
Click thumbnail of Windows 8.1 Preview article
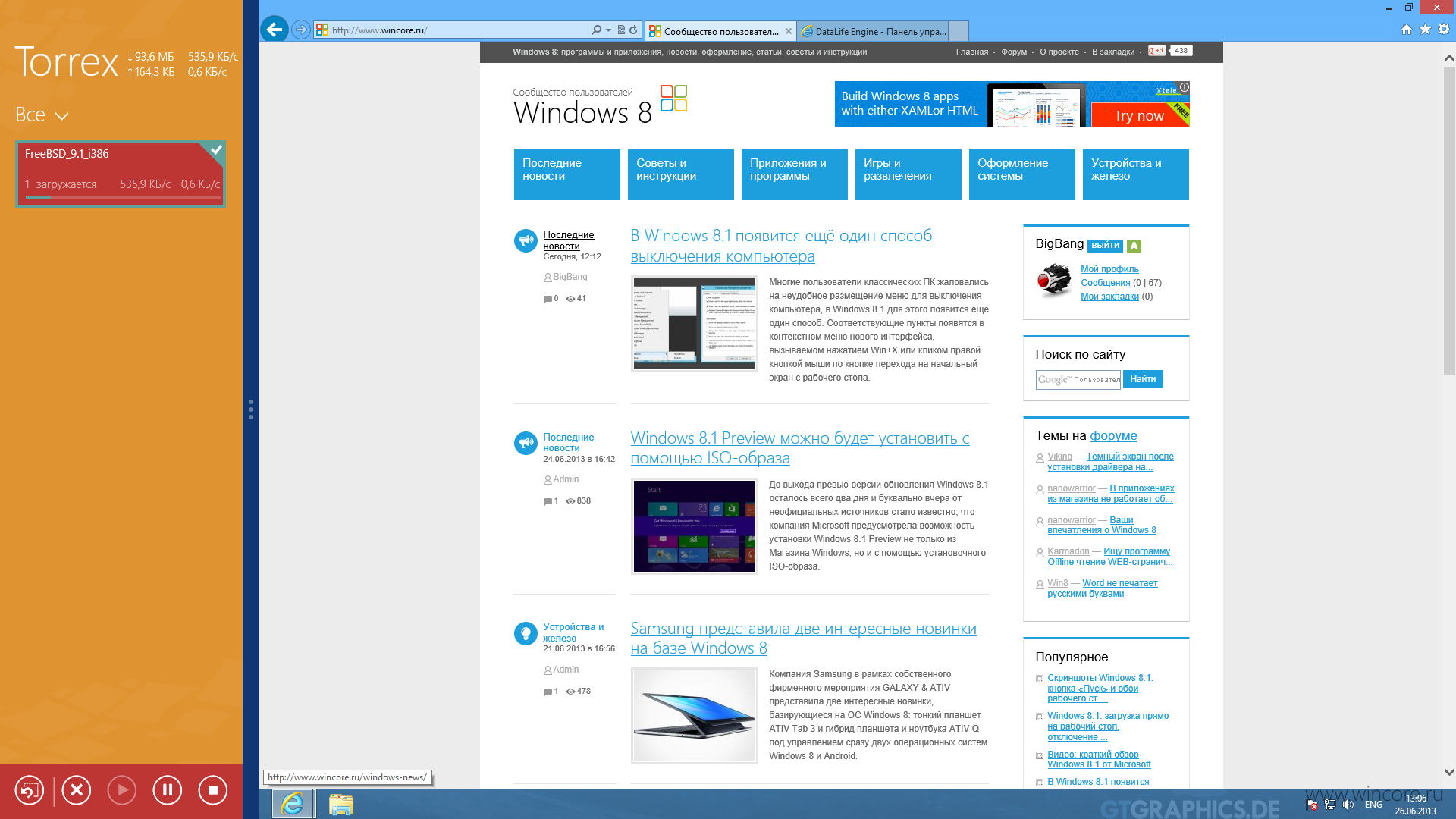point(694,526)
